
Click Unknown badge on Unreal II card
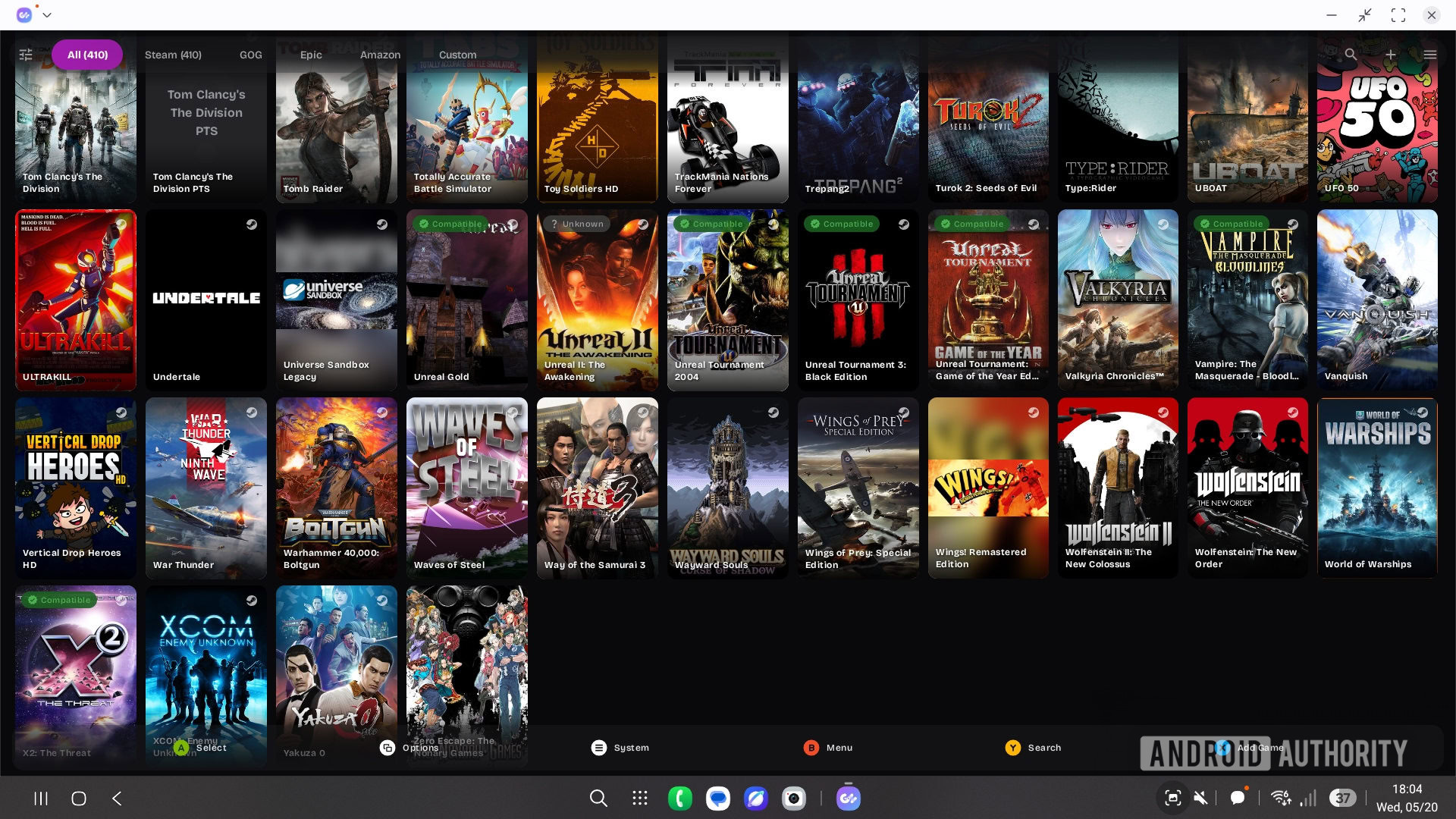tap(577, 224)
